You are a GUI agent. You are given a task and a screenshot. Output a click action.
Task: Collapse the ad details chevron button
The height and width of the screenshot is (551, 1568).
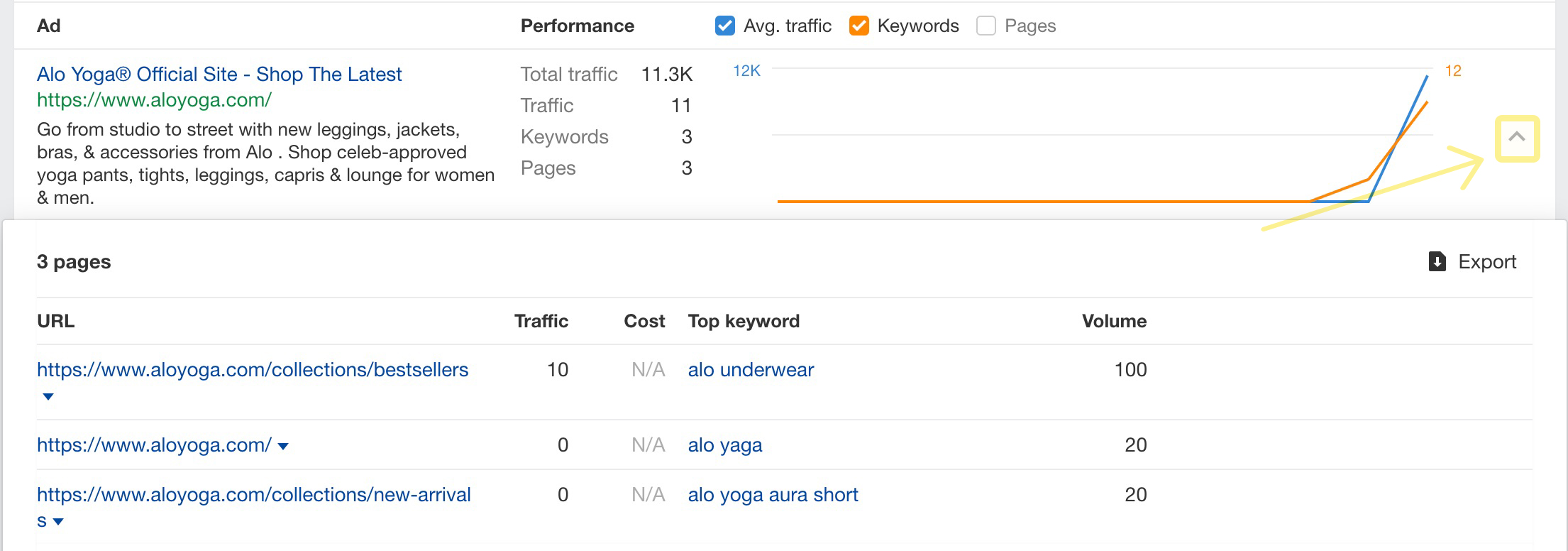[x=1517, y=138]
